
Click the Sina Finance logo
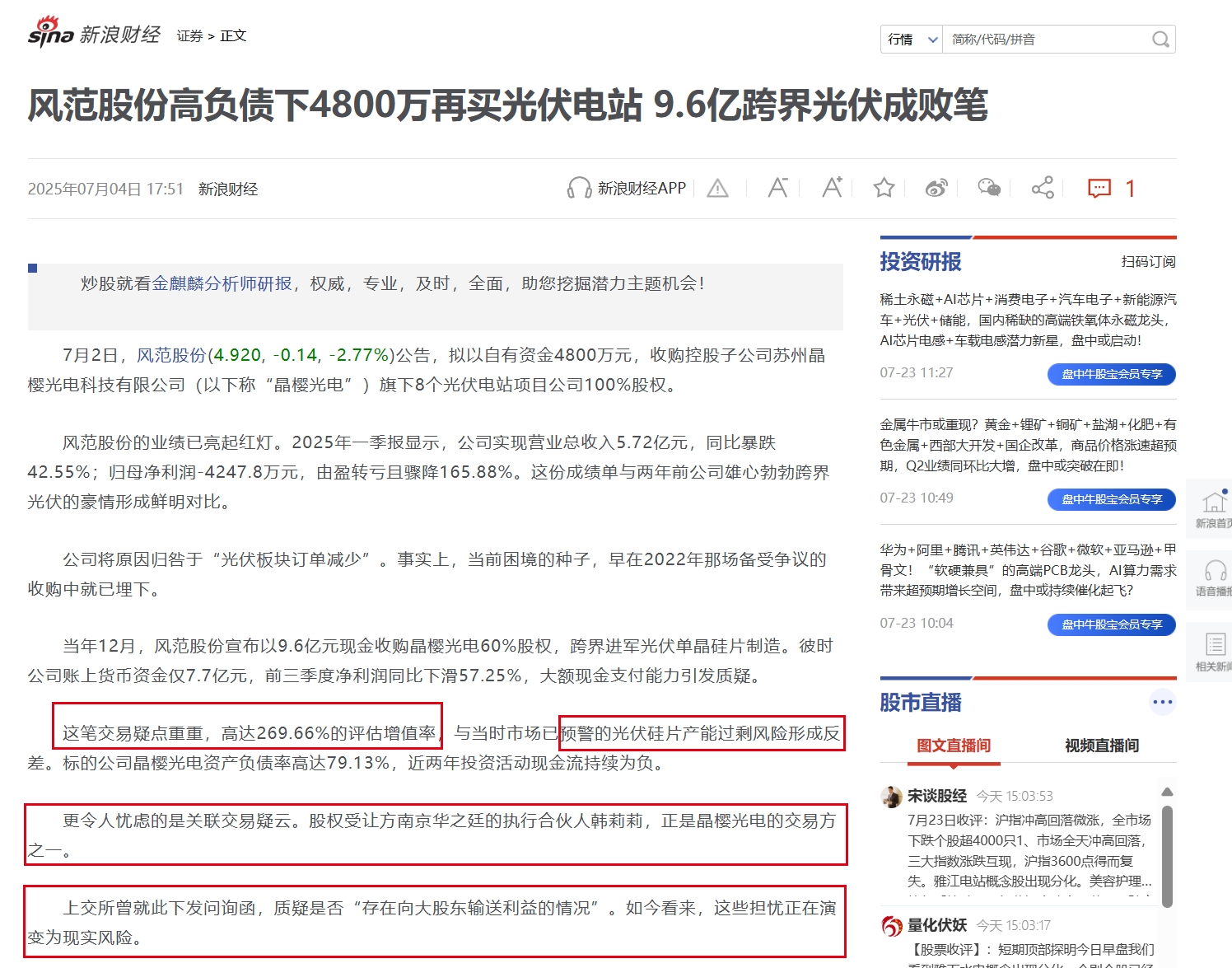pyautogui.click(x=94, y=34)
